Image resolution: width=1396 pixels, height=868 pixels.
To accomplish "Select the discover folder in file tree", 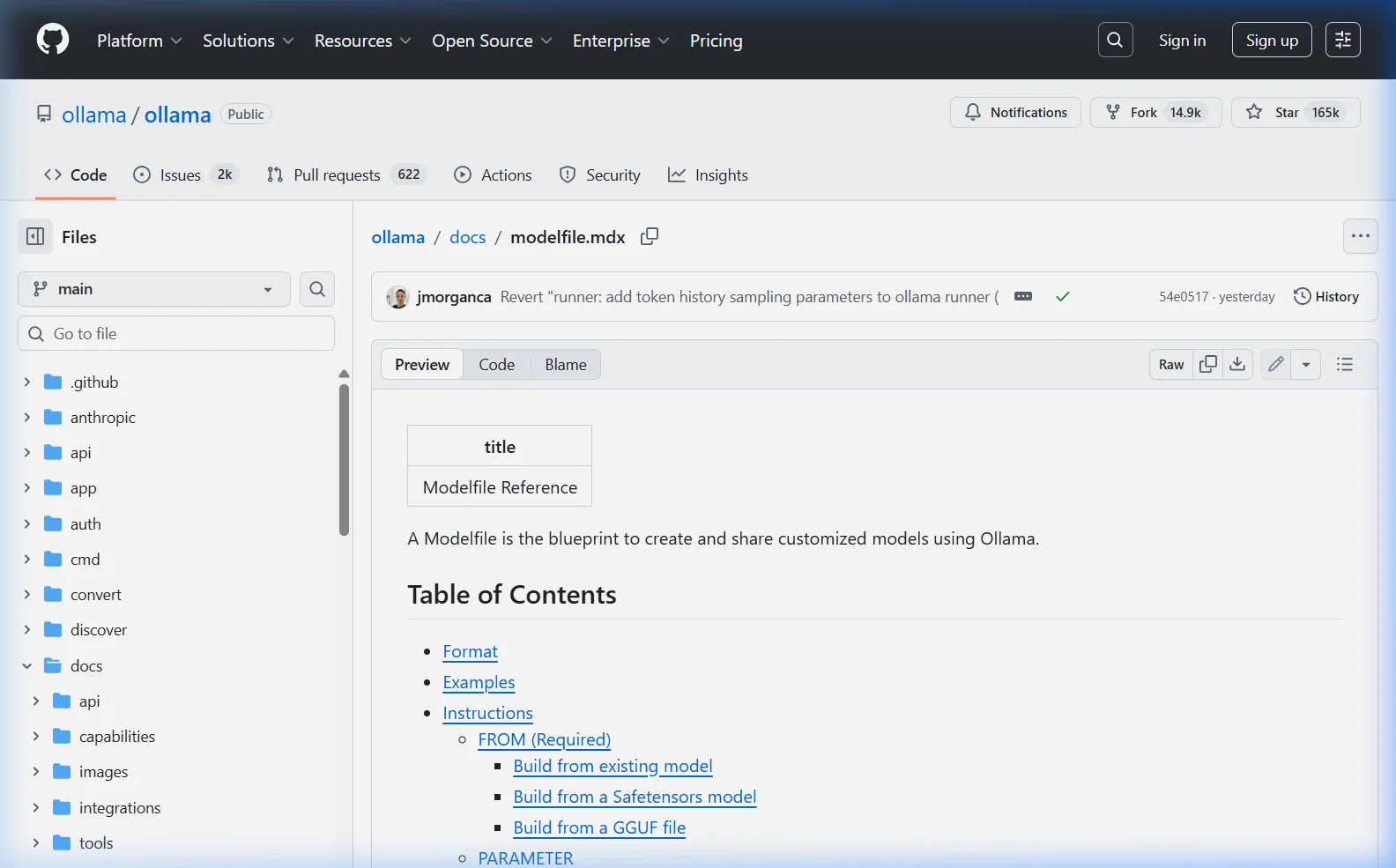I will pos(99,629).
